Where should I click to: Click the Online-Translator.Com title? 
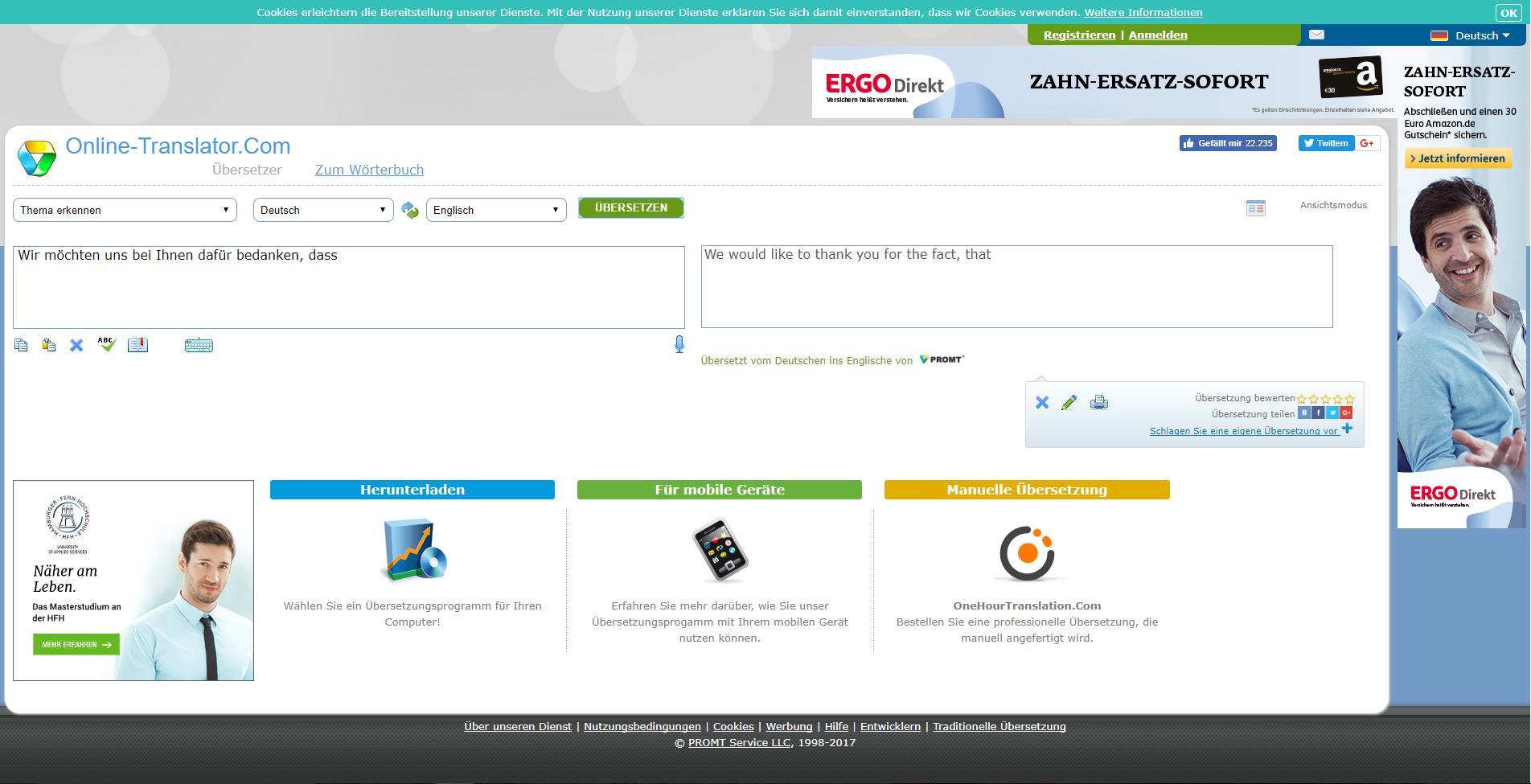point(178,146)
